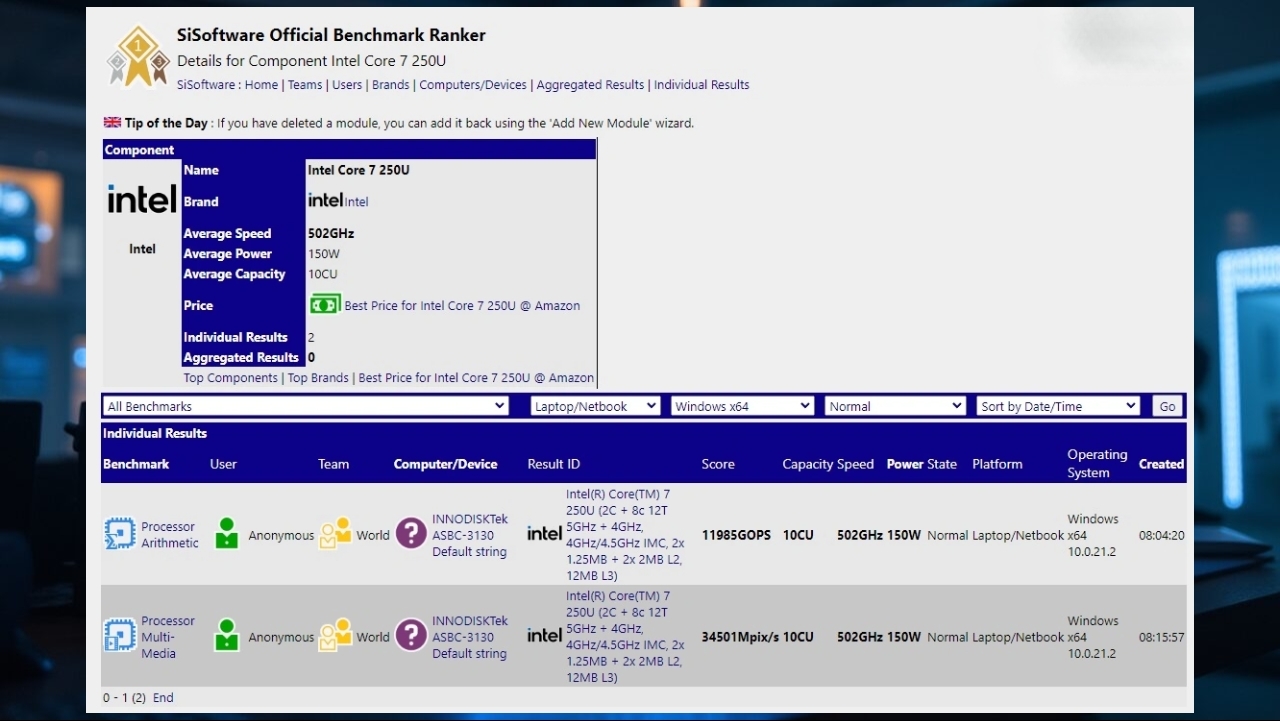Viewport: 1280px width, 721px height.
Task: Open Aggregated Results navigation link
Action: (x=590, y=85)
